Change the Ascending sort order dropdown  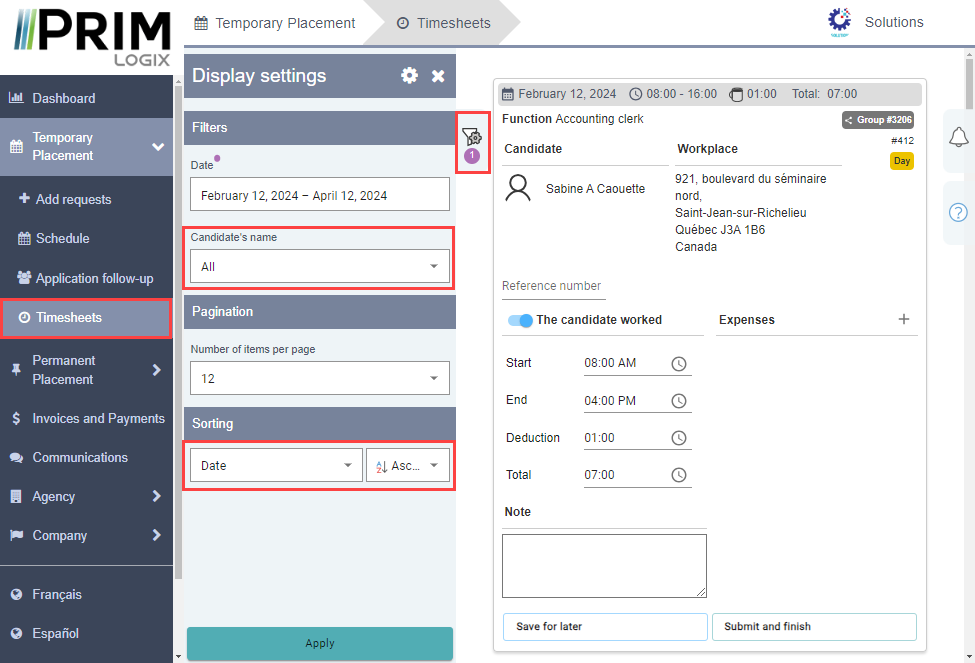coord(408,465)
